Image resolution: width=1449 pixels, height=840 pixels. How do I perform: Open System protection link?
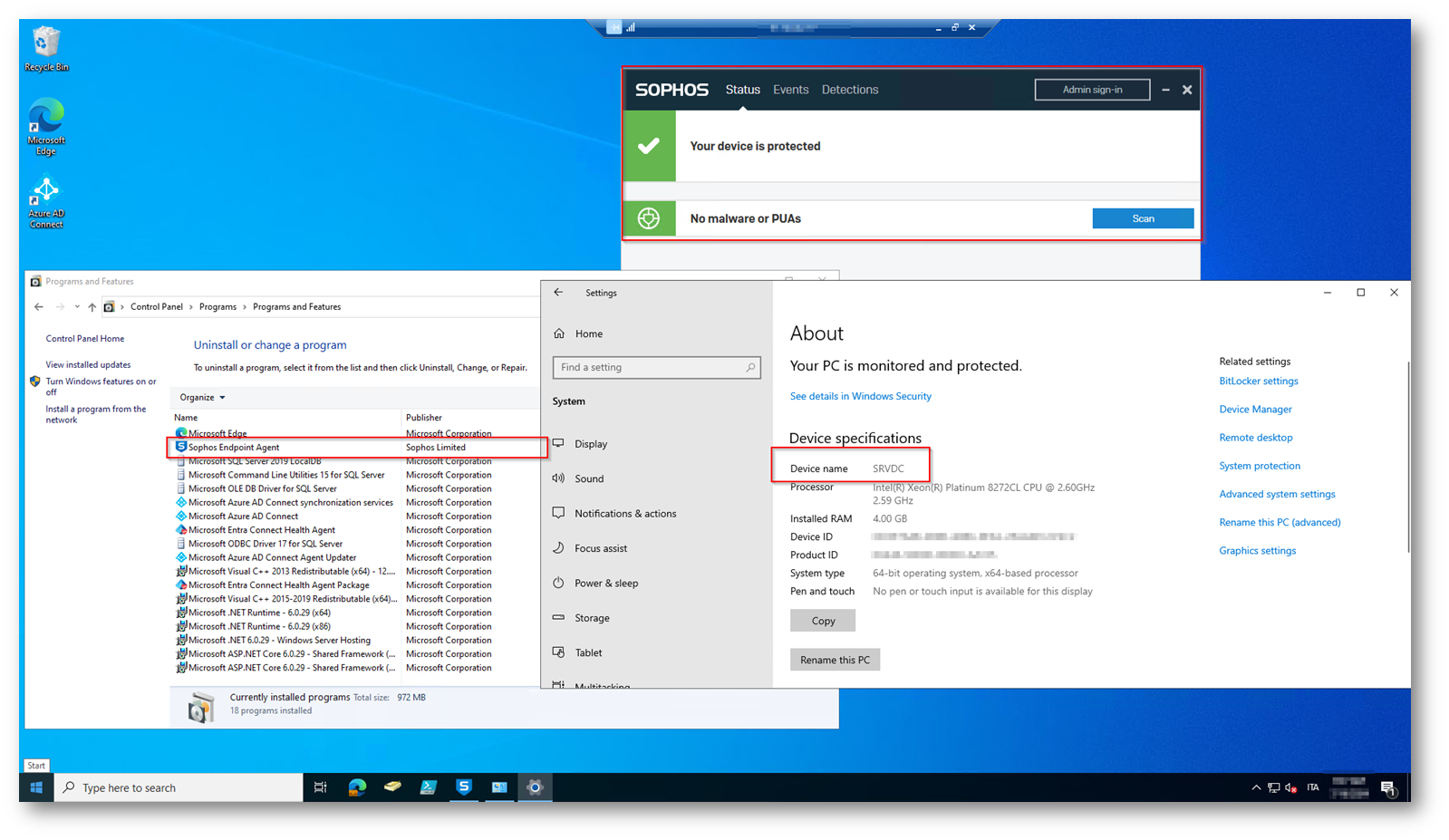1259,466
